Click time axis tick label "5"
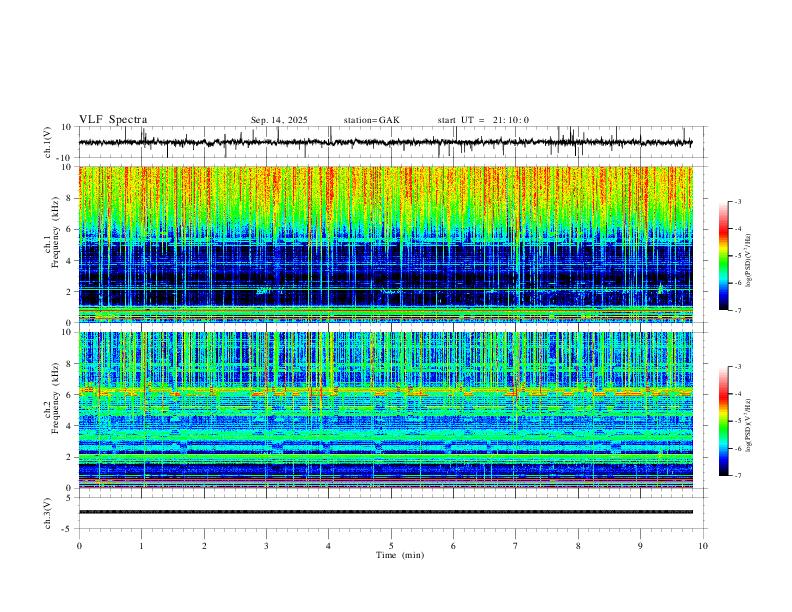The image size is (792, 612). (x=391, y=546)
